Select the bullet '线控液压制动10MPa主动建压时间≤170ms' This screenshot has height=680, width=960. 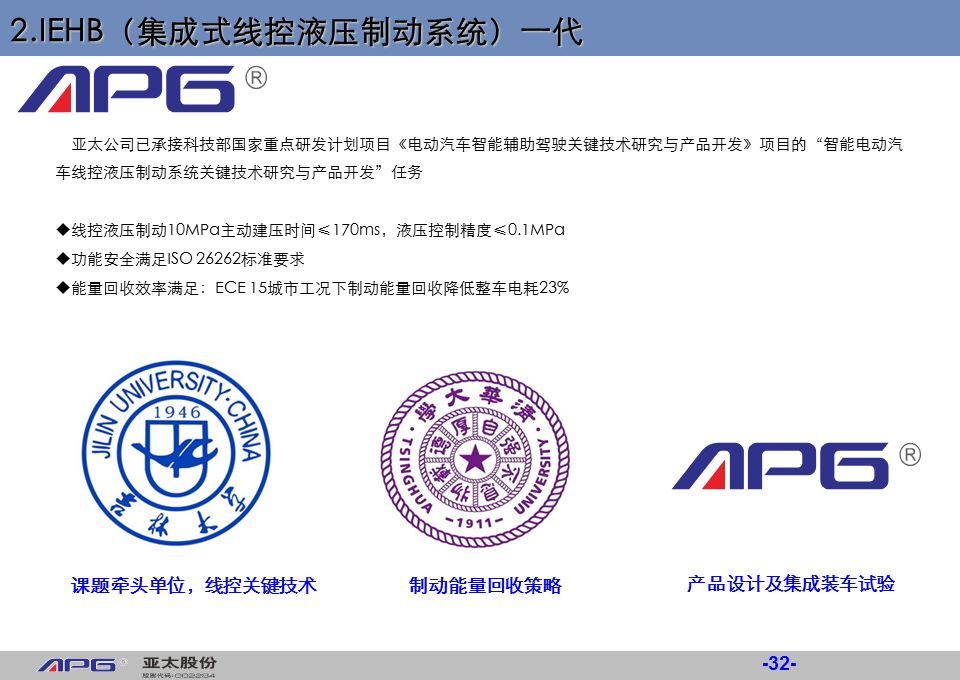click(x=310, y=230)
